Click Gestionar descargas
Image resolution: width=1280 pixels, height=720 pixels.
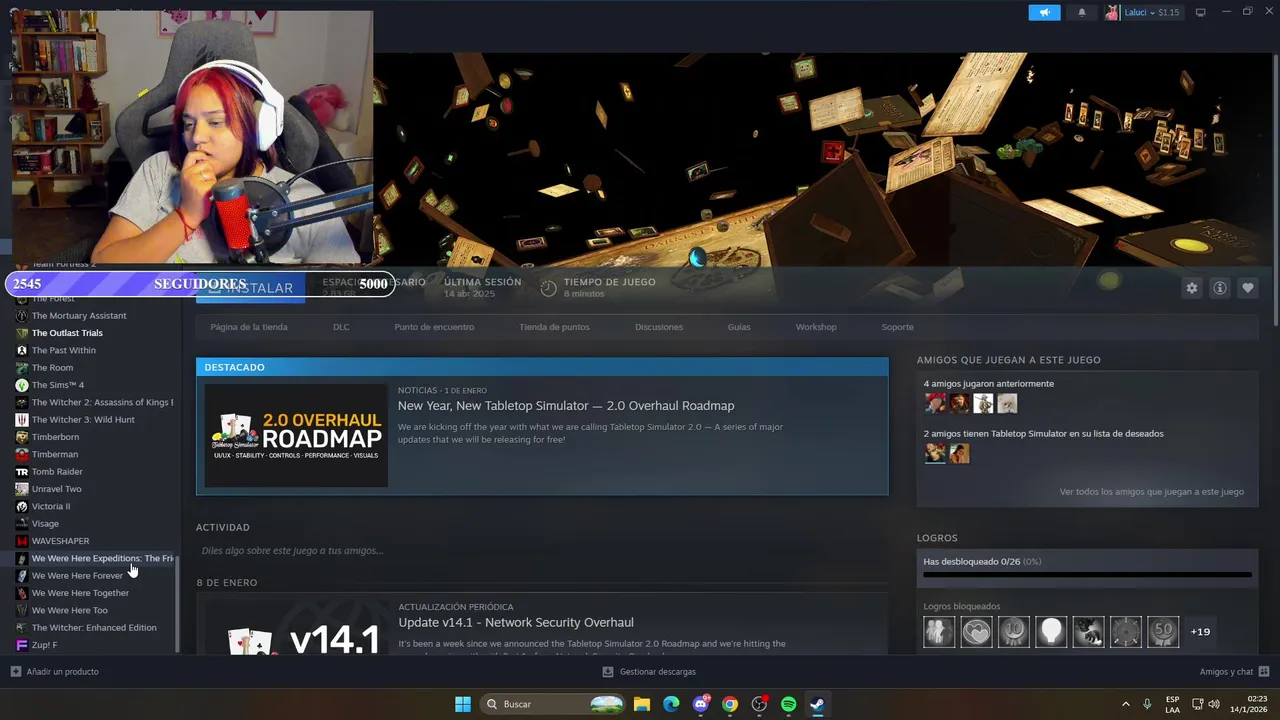pos(649,672)
